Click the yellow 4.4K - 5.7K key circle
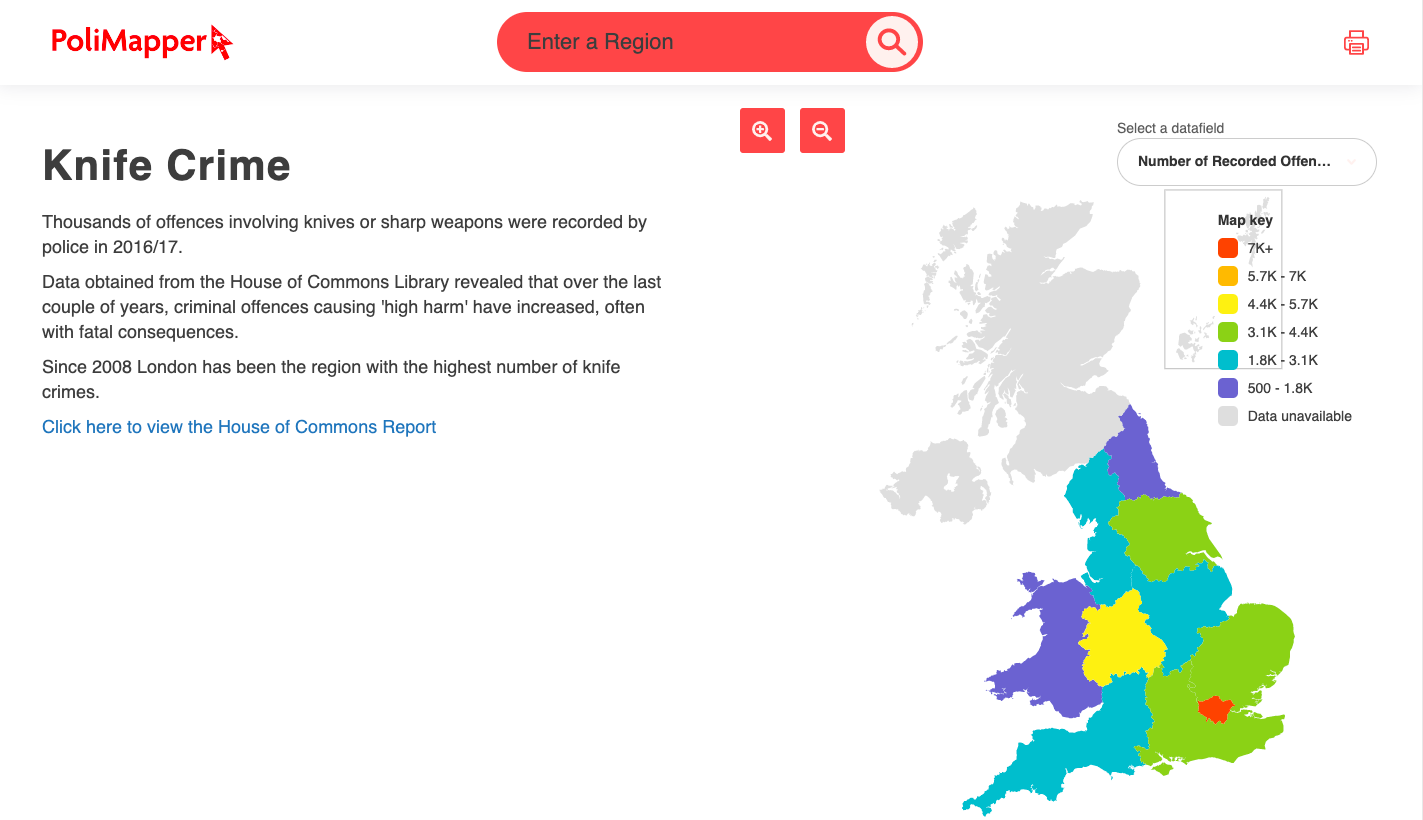This screenshot has width=1423, height=820. pyautogui.click(x=1228, y=304)
